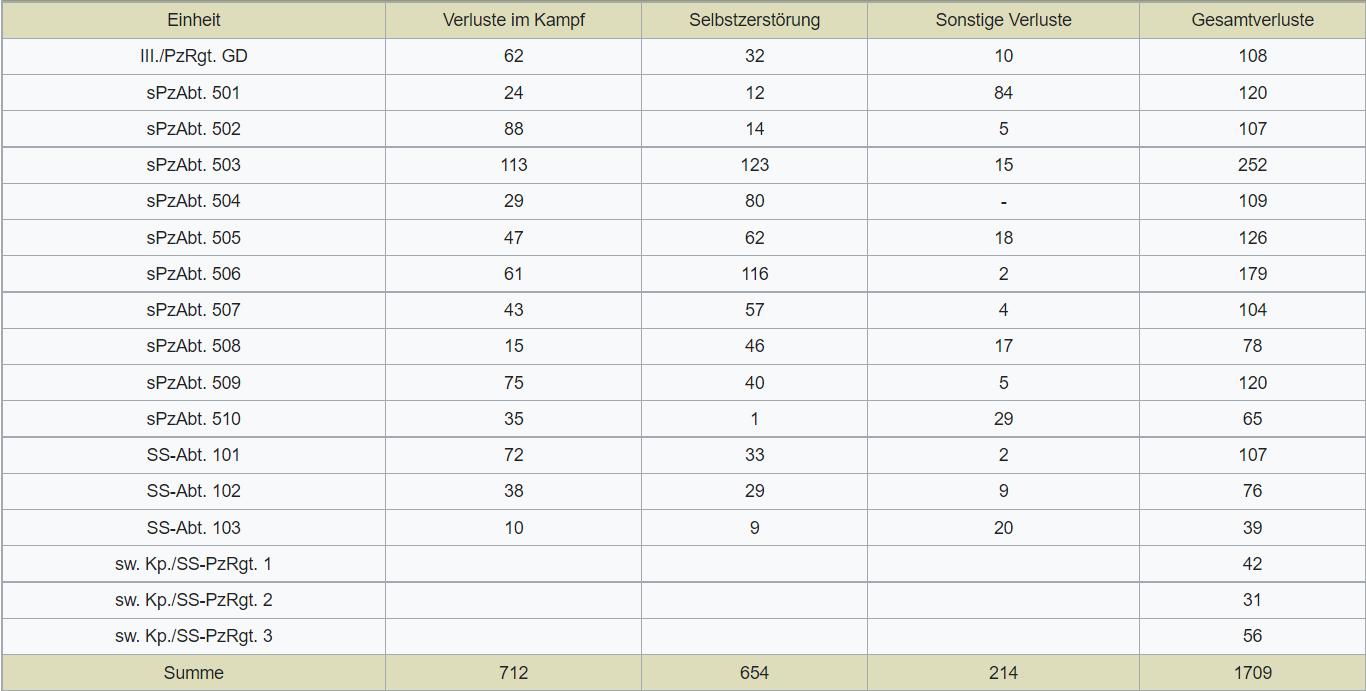This screenshot has height=691, width=1366.
Task: Click the Einheit column header
Action: (193, 20)
